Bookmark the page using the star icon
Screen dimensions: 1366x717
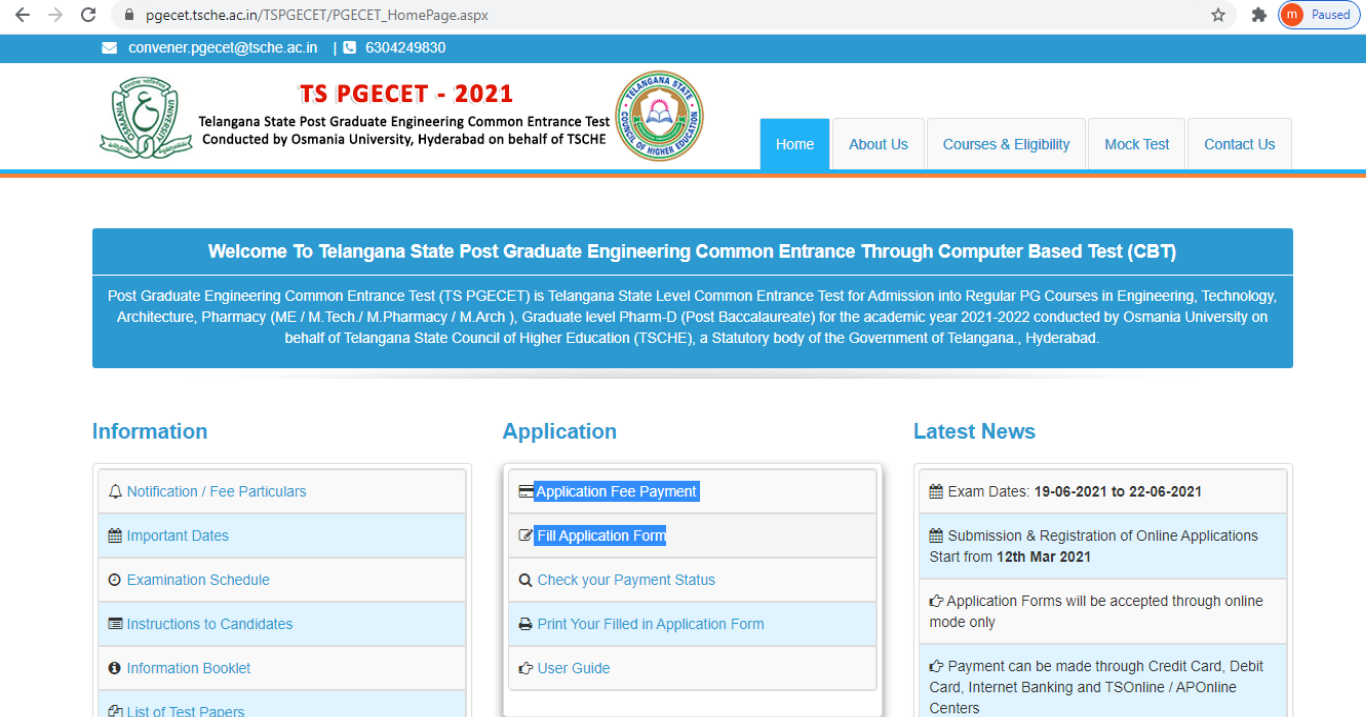(x=1217, y=15)
